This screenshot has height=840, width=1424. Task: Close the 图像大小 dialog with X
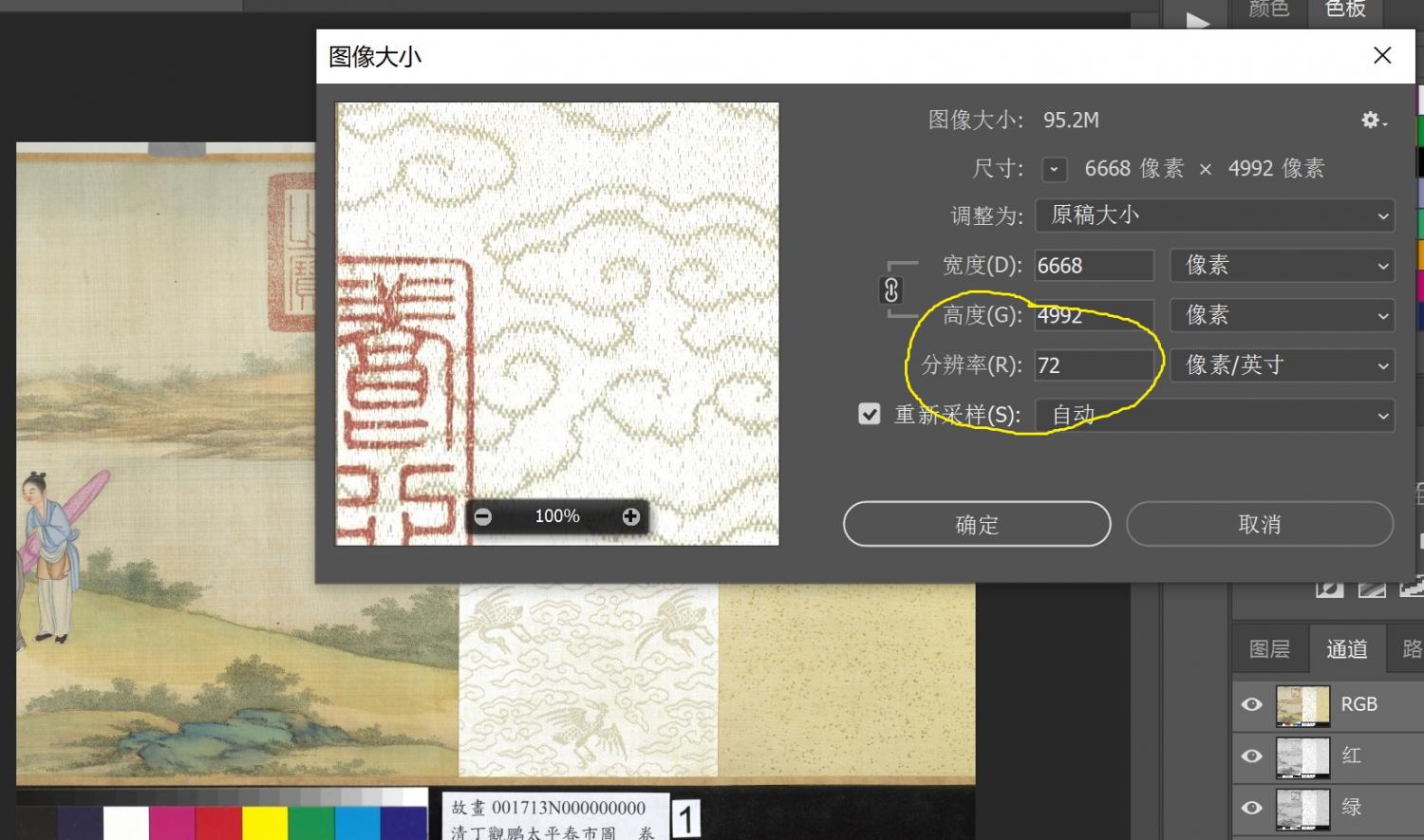point(1382,56)
